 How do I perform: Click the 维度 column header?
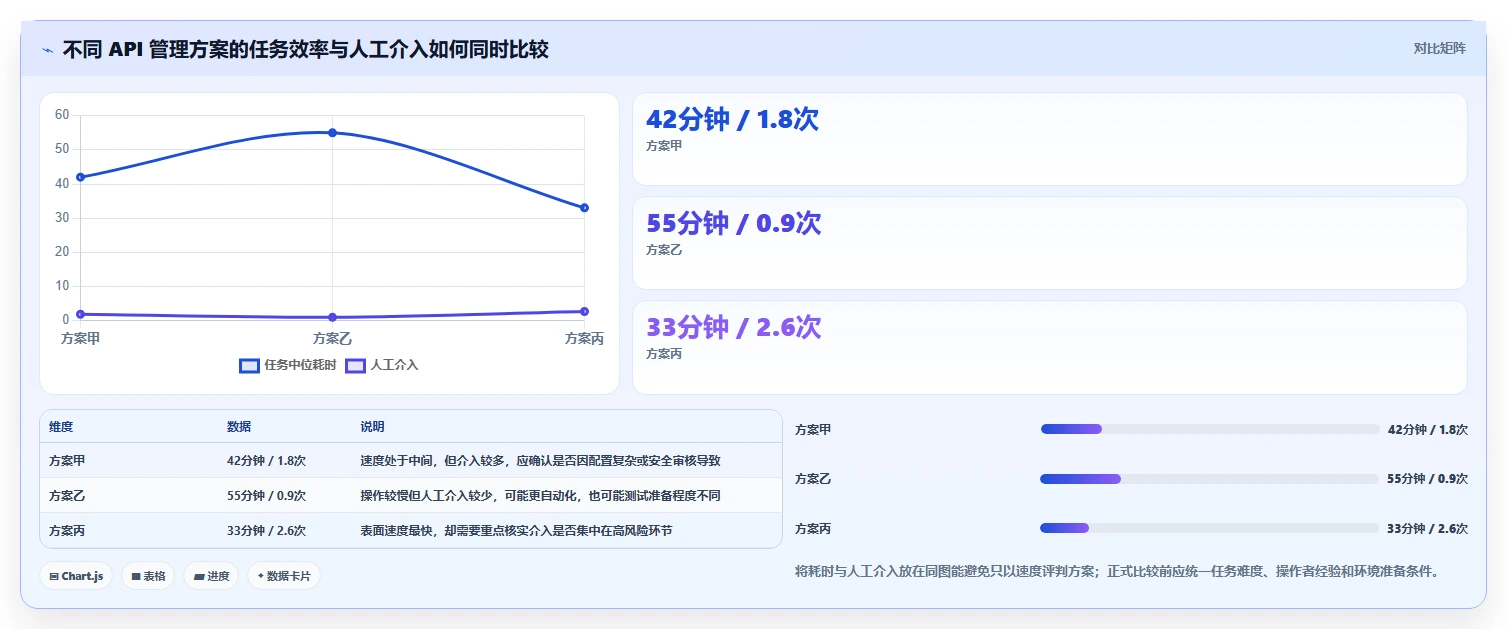pyautogui.click(x=61, y=427)
